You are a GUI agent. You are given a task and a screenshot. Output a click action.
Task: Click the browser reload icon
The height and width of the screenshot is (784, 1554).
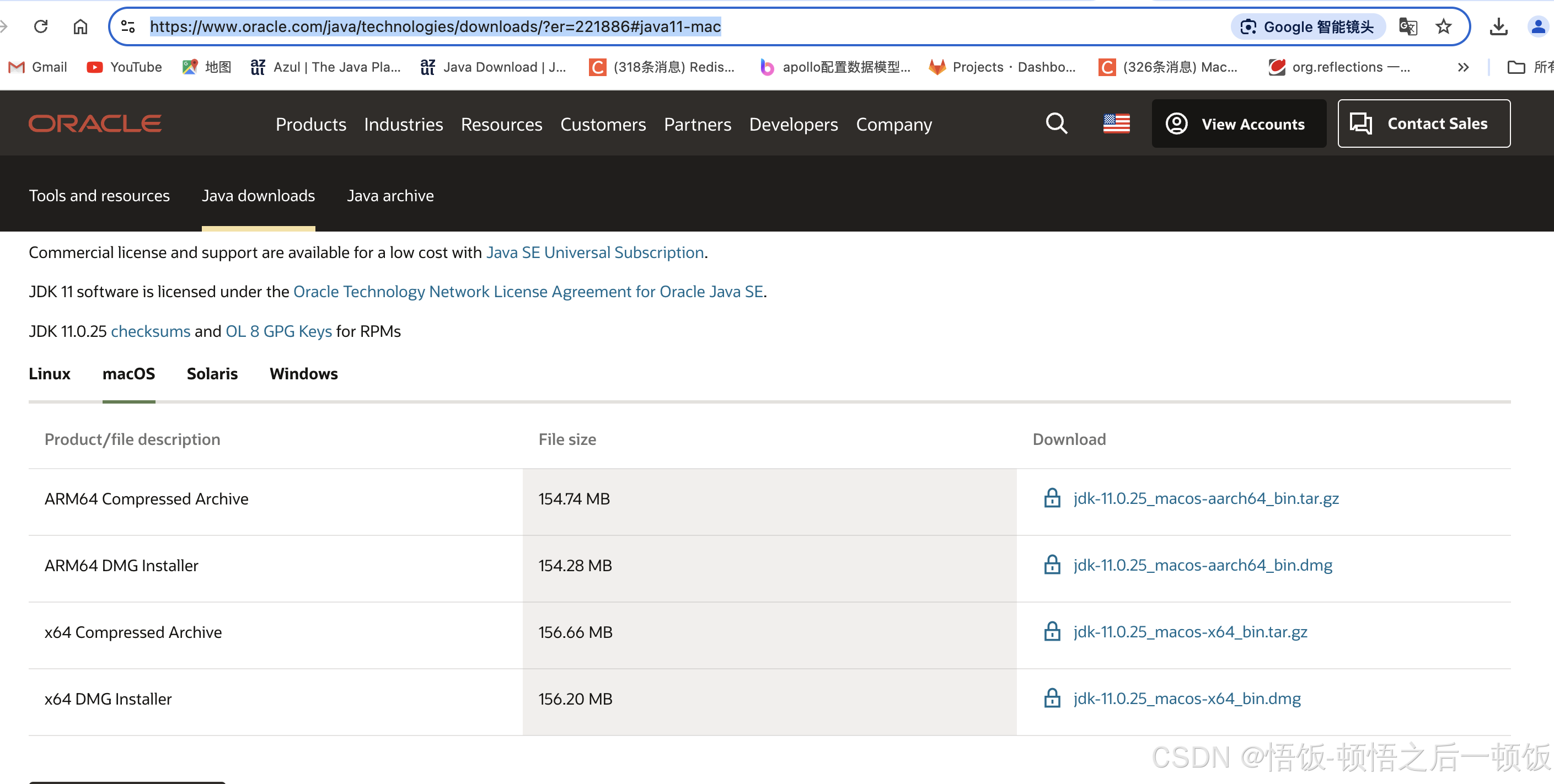40,26
